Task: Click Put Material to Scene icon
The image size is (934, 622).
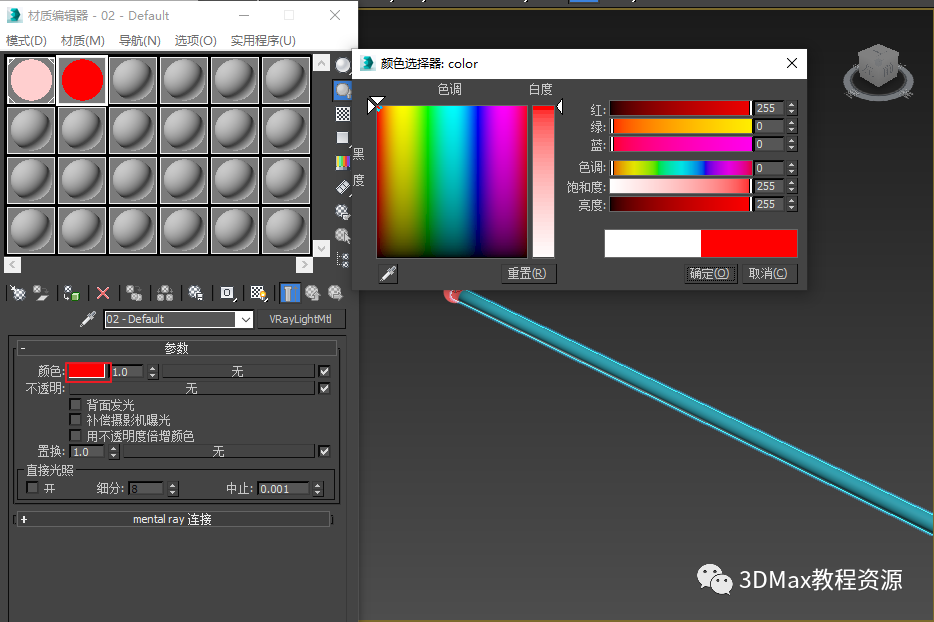Action: pos(41,293)
